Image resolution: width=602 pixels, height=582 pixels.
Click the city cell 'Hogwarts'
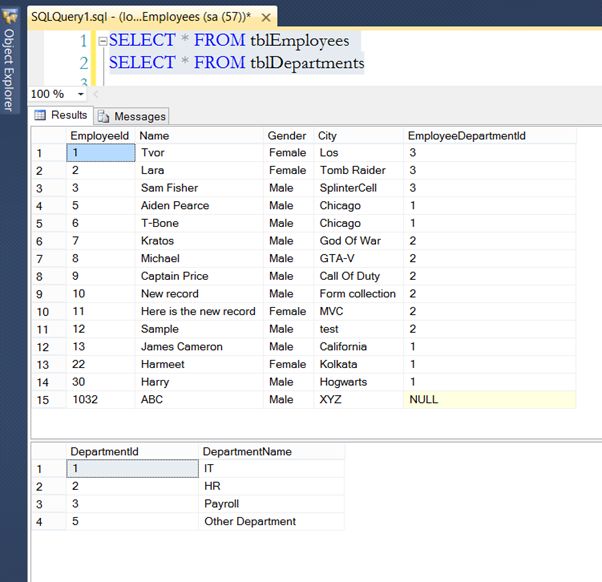358,382
